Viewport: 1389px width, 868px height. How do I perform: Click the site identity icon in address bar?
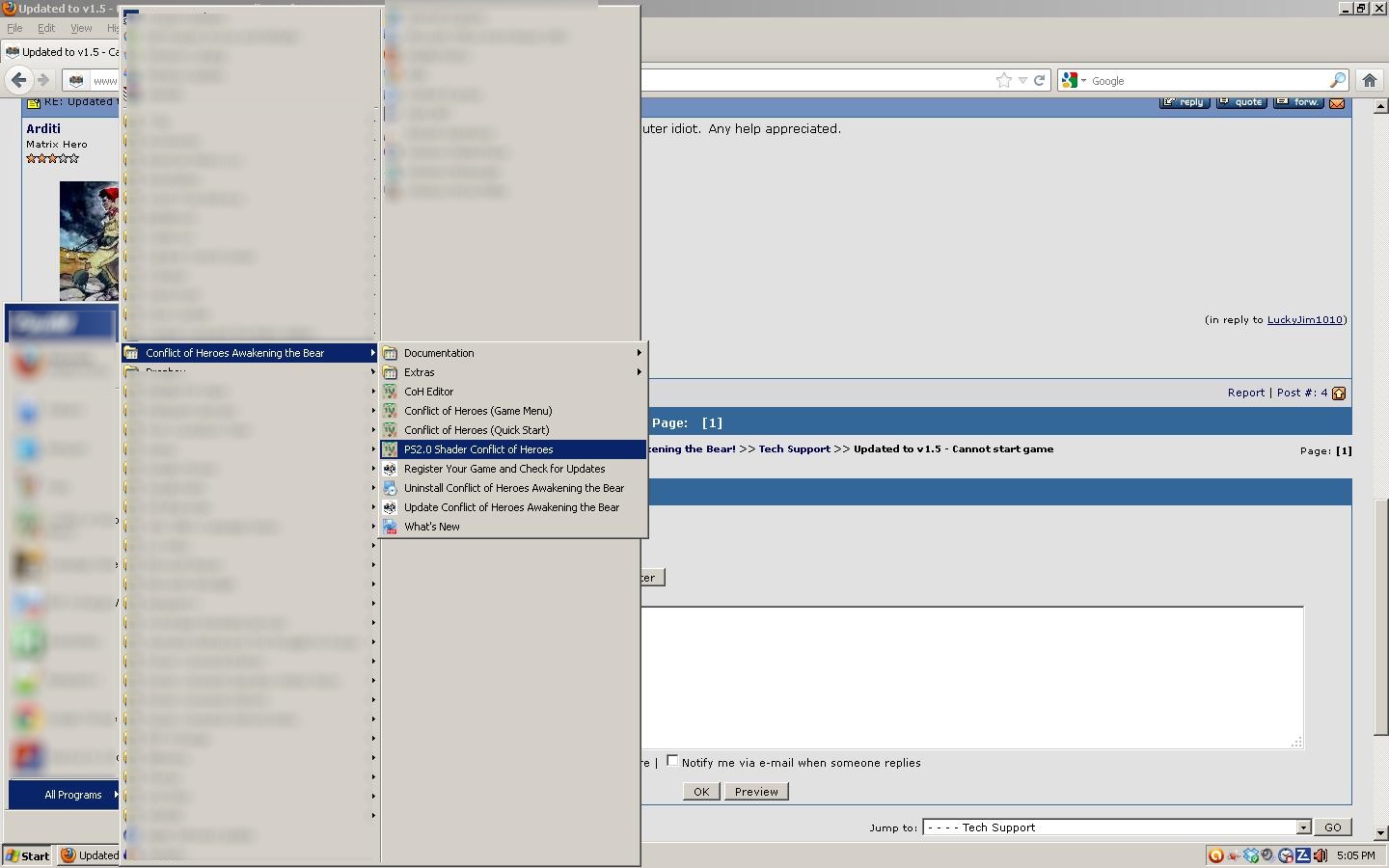(76, 81)
